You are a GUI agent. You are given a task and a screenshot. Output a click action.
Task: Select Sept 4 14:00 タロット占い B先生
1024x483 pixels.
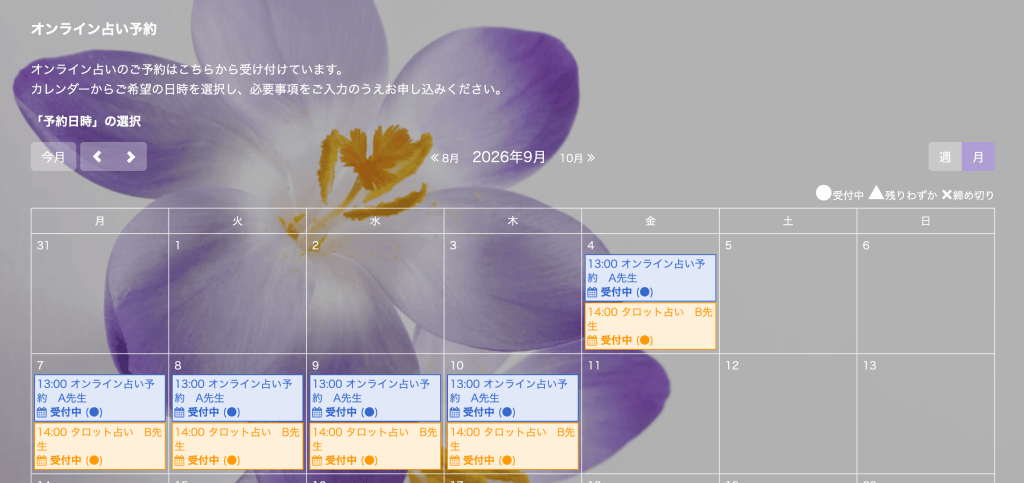coord(650,326)
